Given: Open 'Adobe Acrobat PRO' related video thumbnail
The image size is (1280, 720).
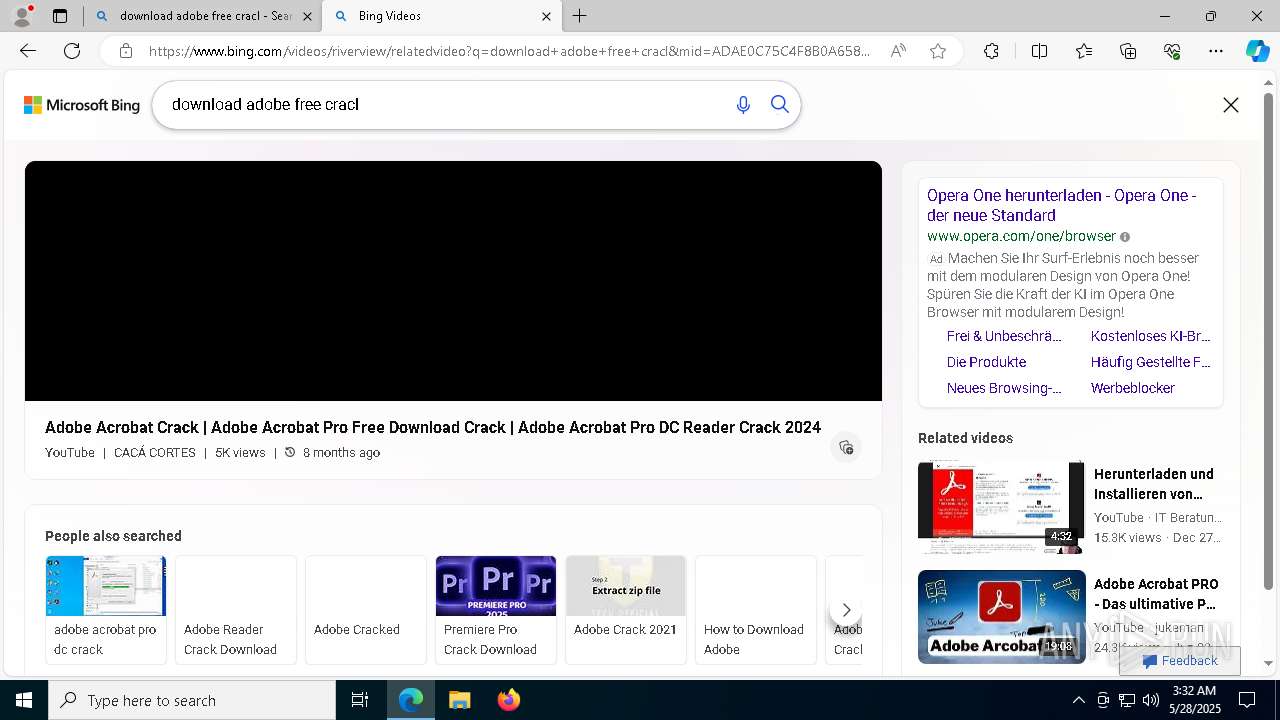Looking at the screenshot, I should click(1001, 617).
